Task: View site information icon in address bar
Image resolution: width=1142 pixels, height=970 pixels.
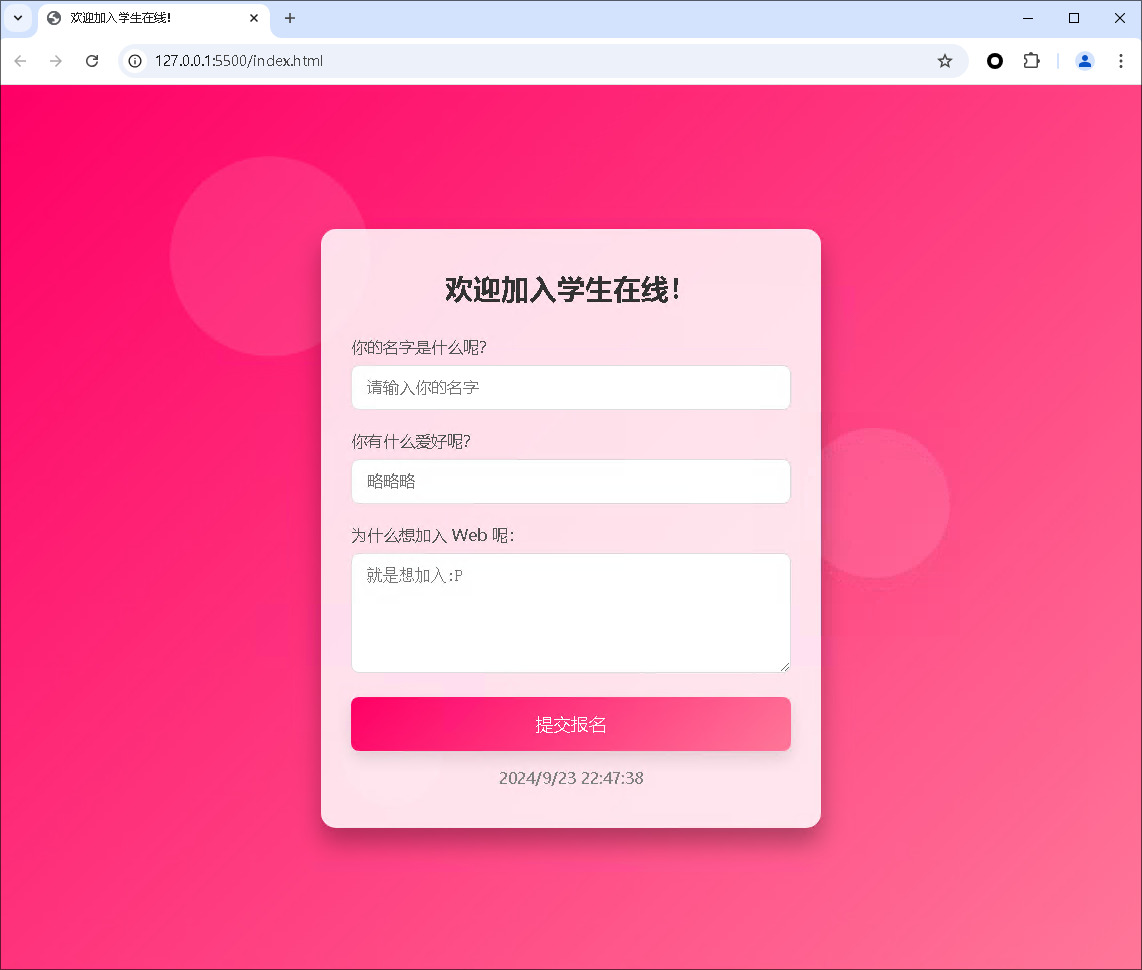Action: pos(136,61)
